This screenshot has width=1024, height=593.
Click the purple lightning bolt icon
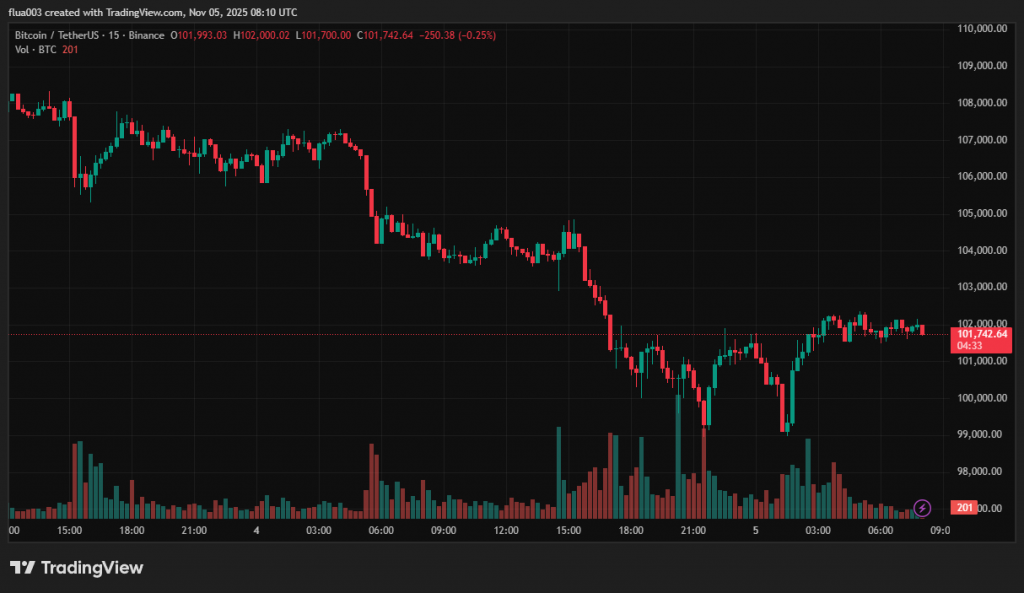point(923,508)
